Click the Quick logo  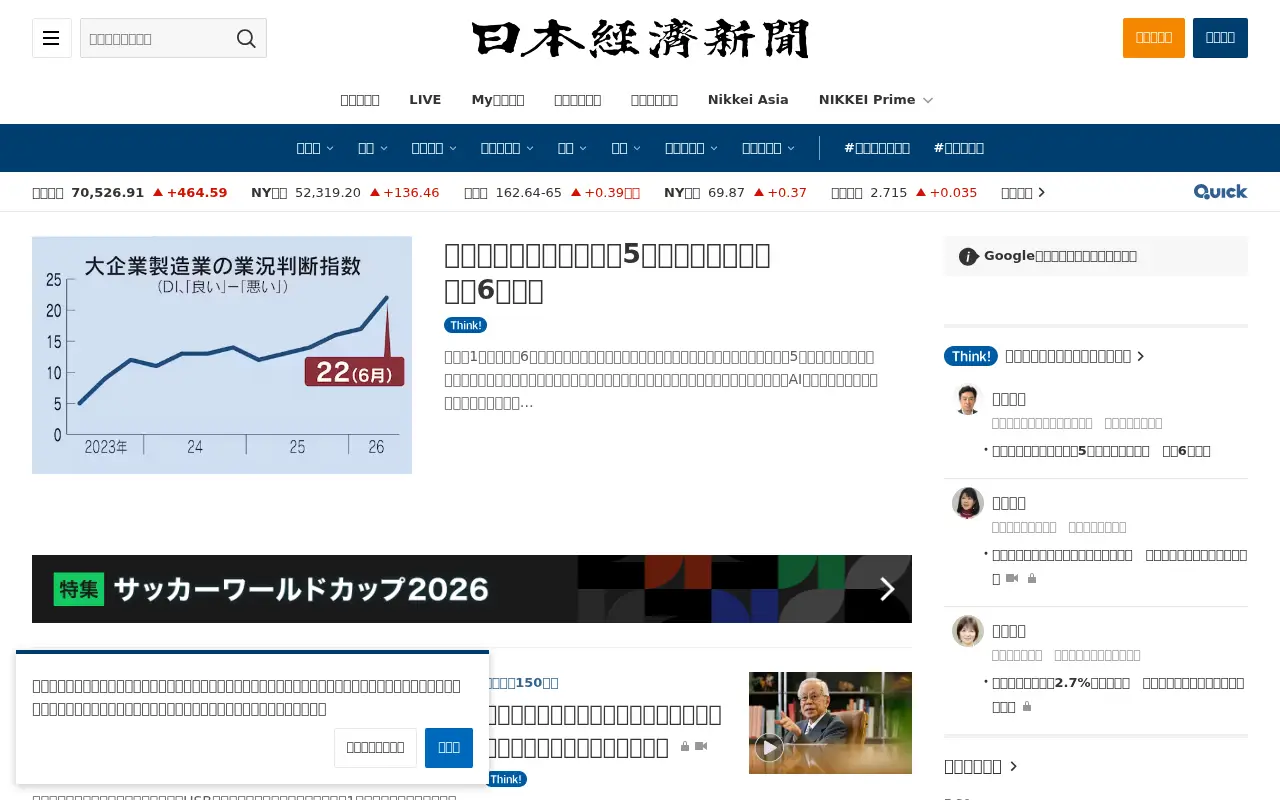[x=1220, y=191]
